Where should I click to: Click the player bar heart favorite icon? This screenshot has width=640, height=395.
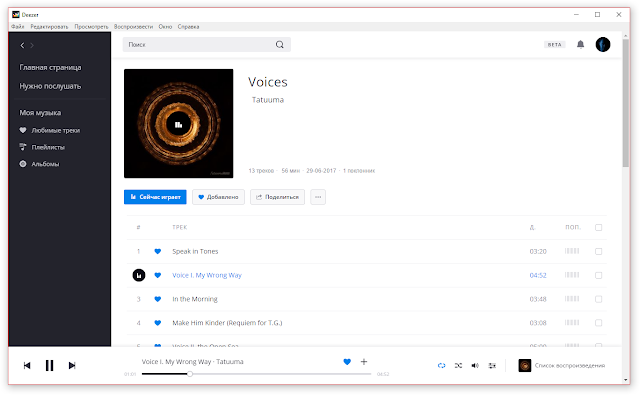coord(347,362)
